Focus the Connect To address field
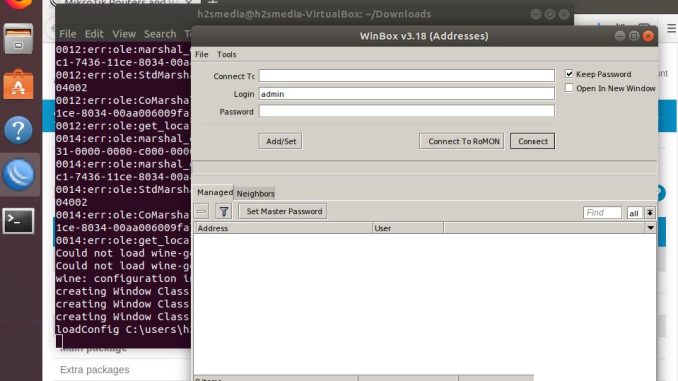Screen dimensions: 678x381 [406, 76]
